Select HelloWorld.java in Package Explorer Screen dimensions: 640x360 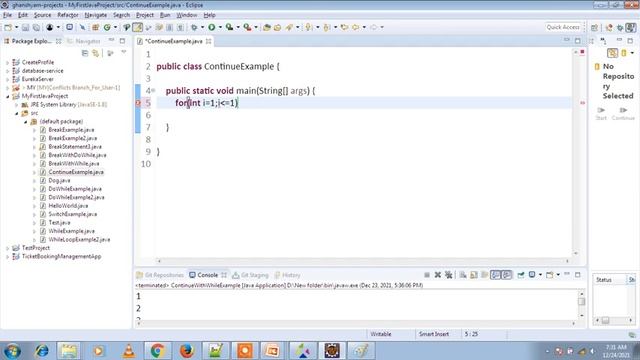click(x=68, y=206)
